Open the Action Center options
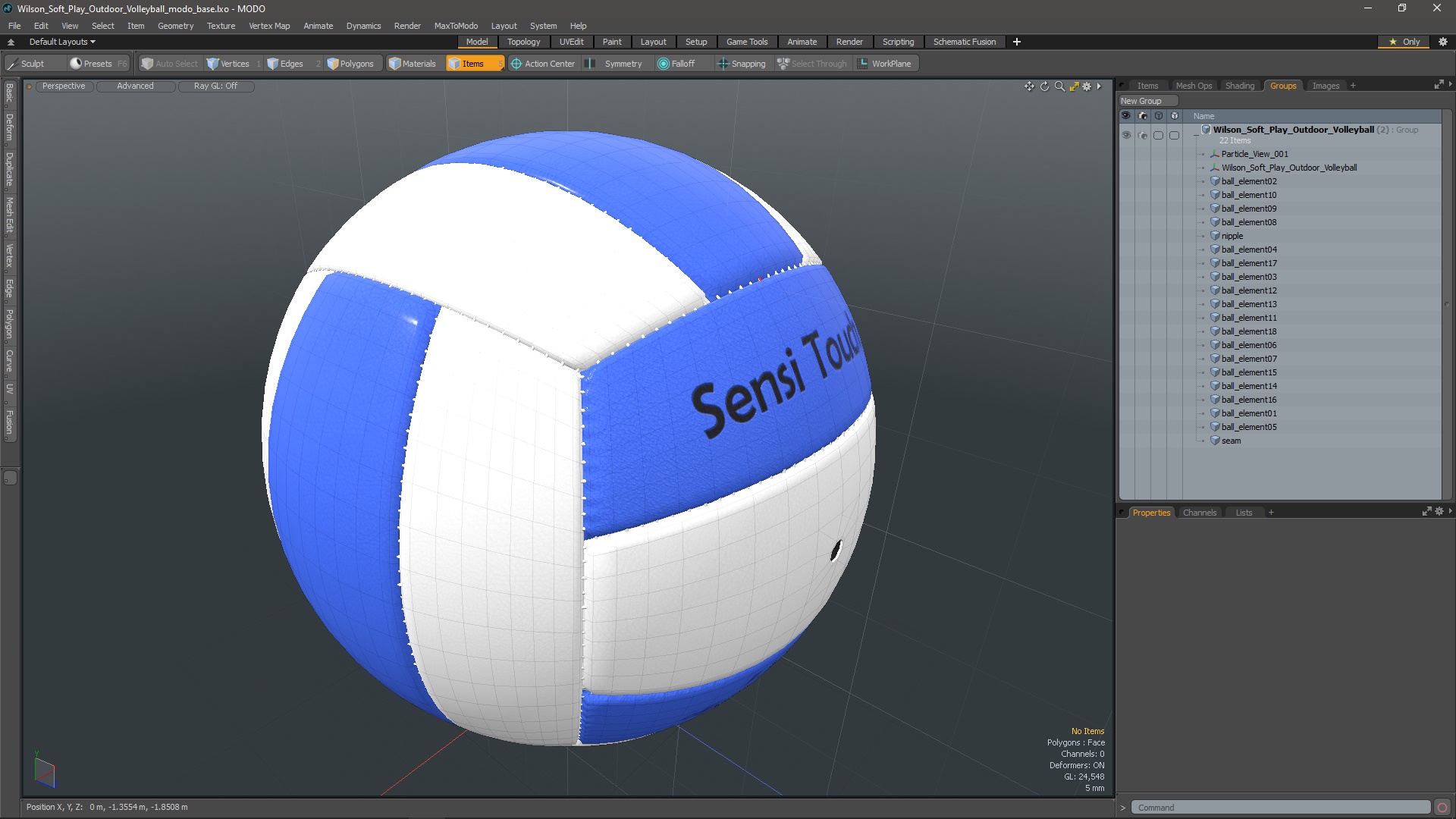1456x819 pixels. [543, 64]
